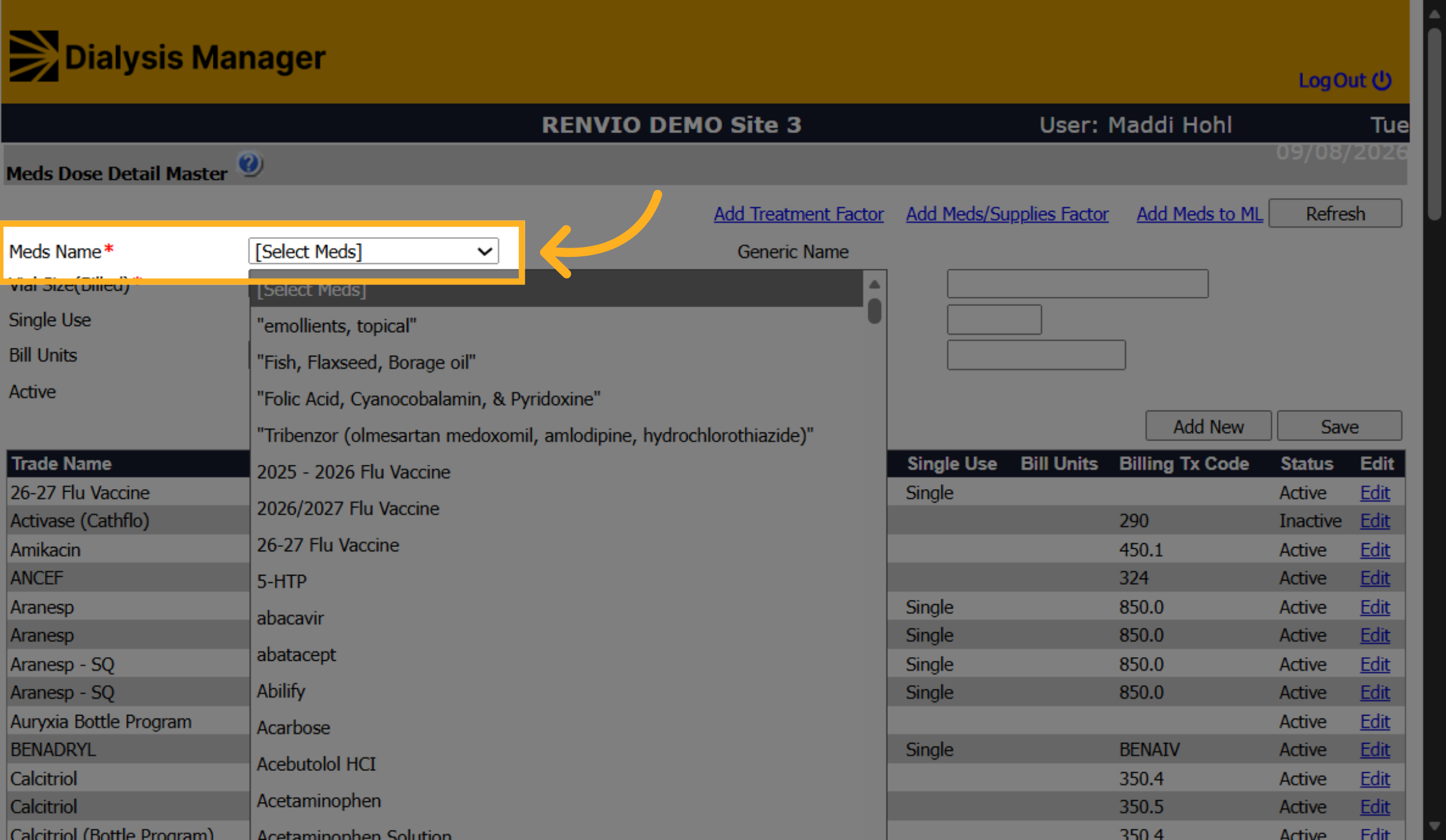Image resolution: width=1446 pixels, height=840 pixels.
Task: Click the Add New button
Action: click(x=1208, y=426)
